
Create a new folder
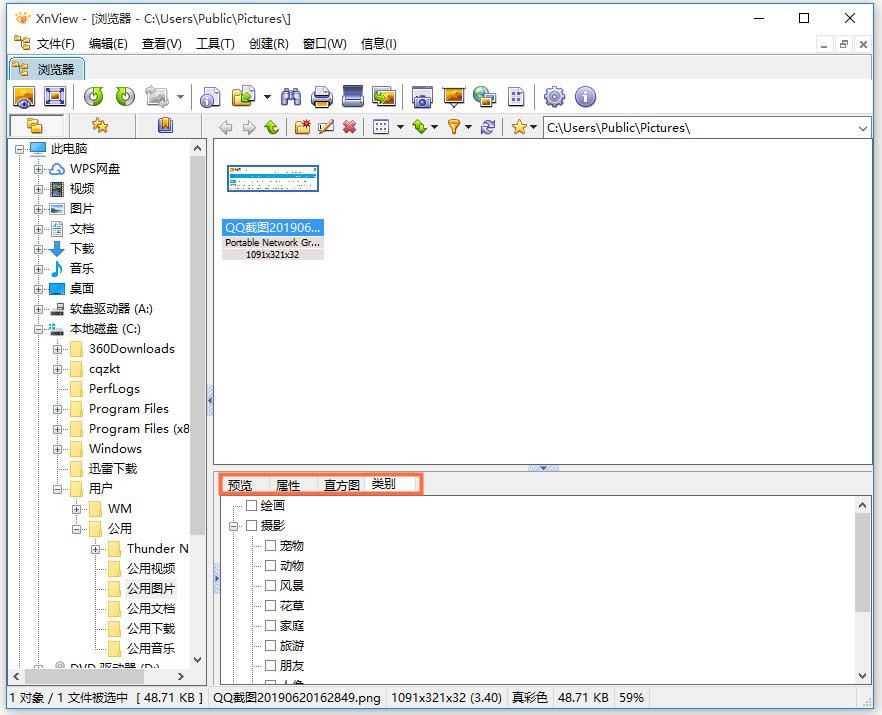(303, 128)
